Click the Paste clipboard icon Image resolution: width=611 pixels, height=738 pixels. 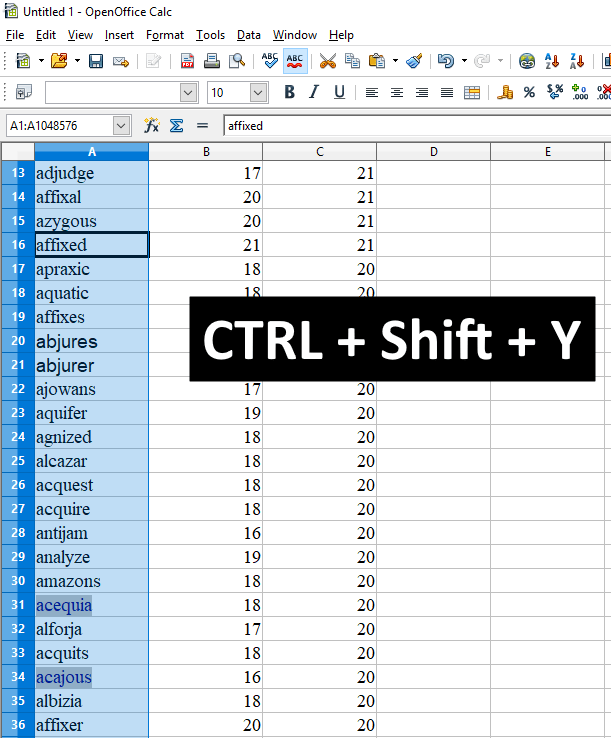point(377,61)
